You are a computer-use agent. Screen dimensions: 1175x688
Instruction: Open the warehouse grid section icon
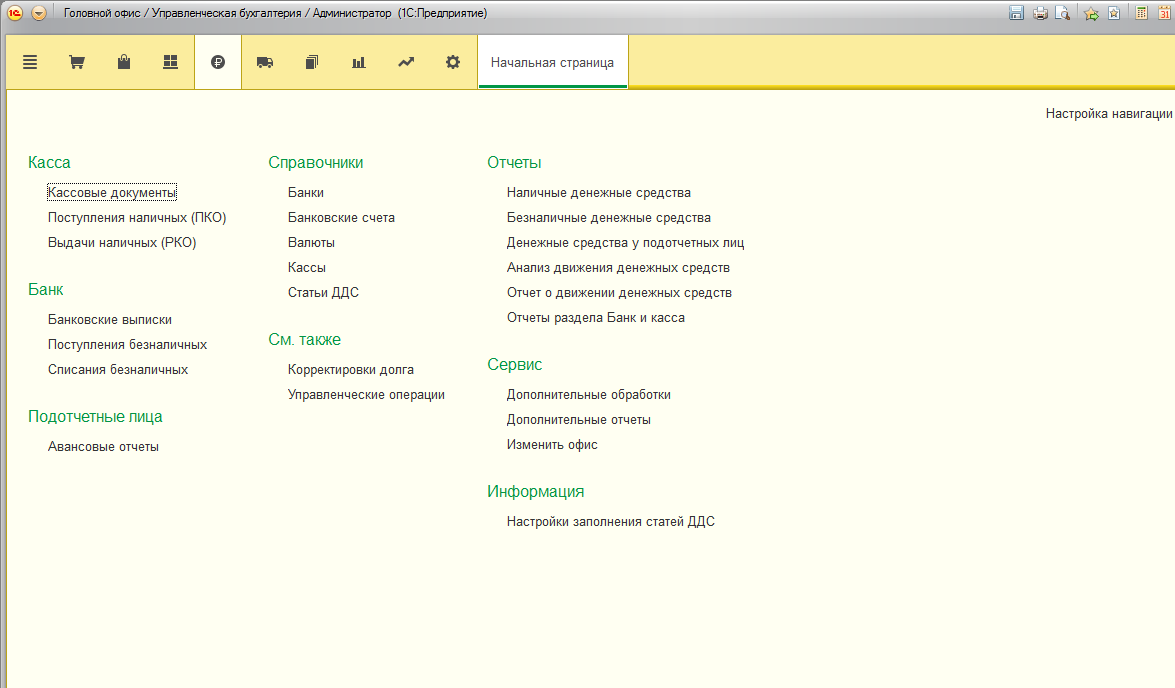pos(171,62)
